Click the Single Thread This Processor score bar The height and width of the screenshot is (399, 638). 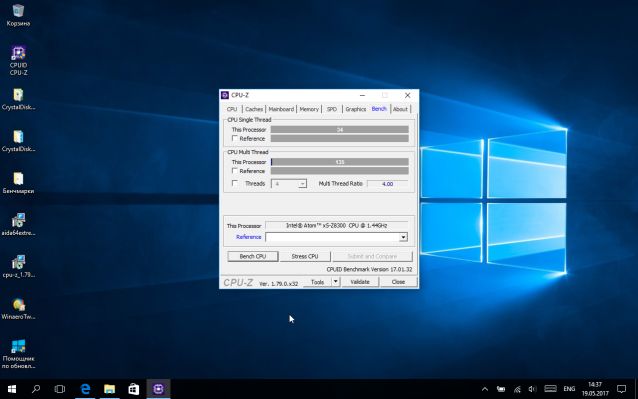click(x=340, y=129)
